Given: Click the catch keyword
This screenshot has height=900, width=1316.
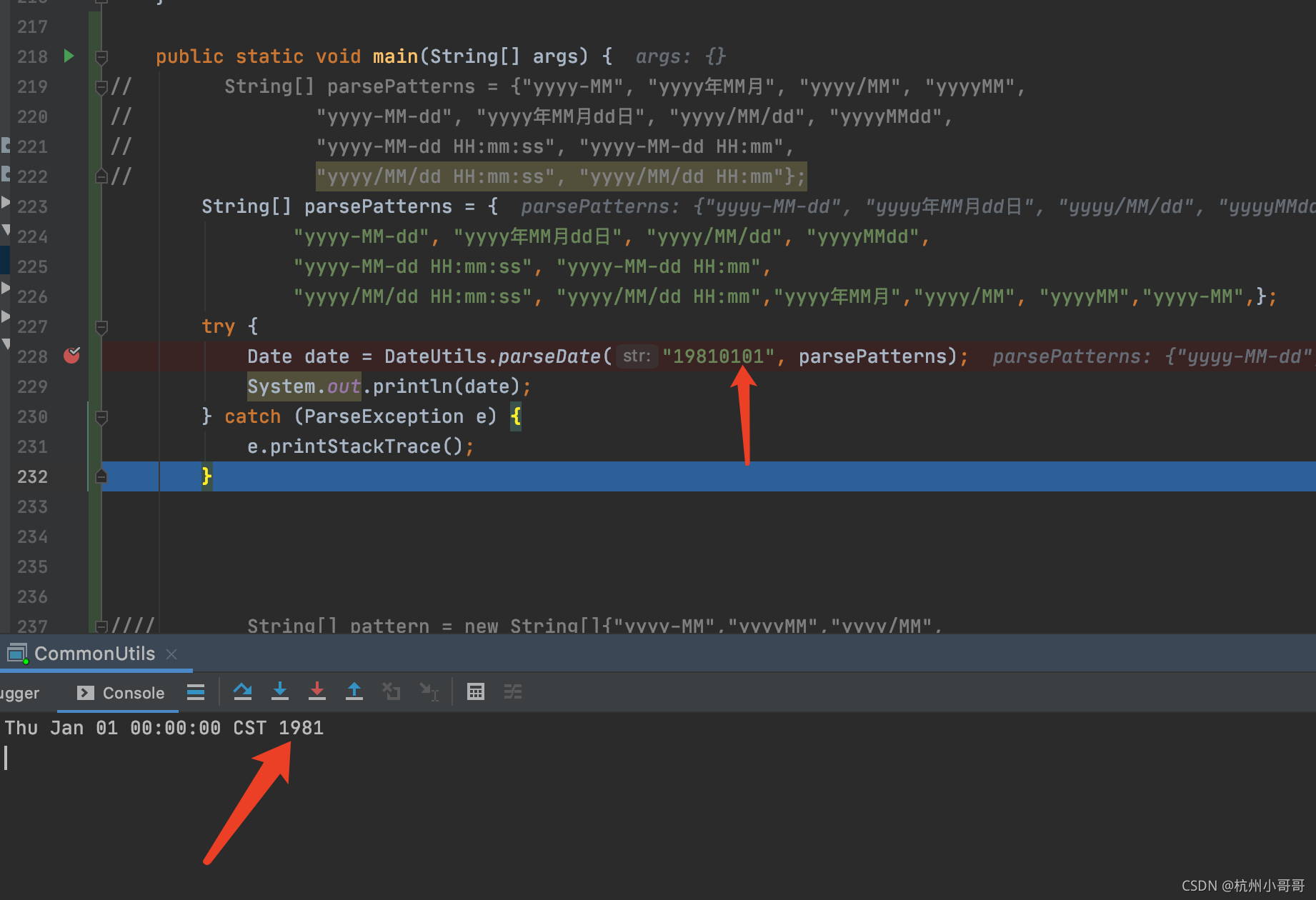Looking at the screenshot, I should [x=252, y=416].
